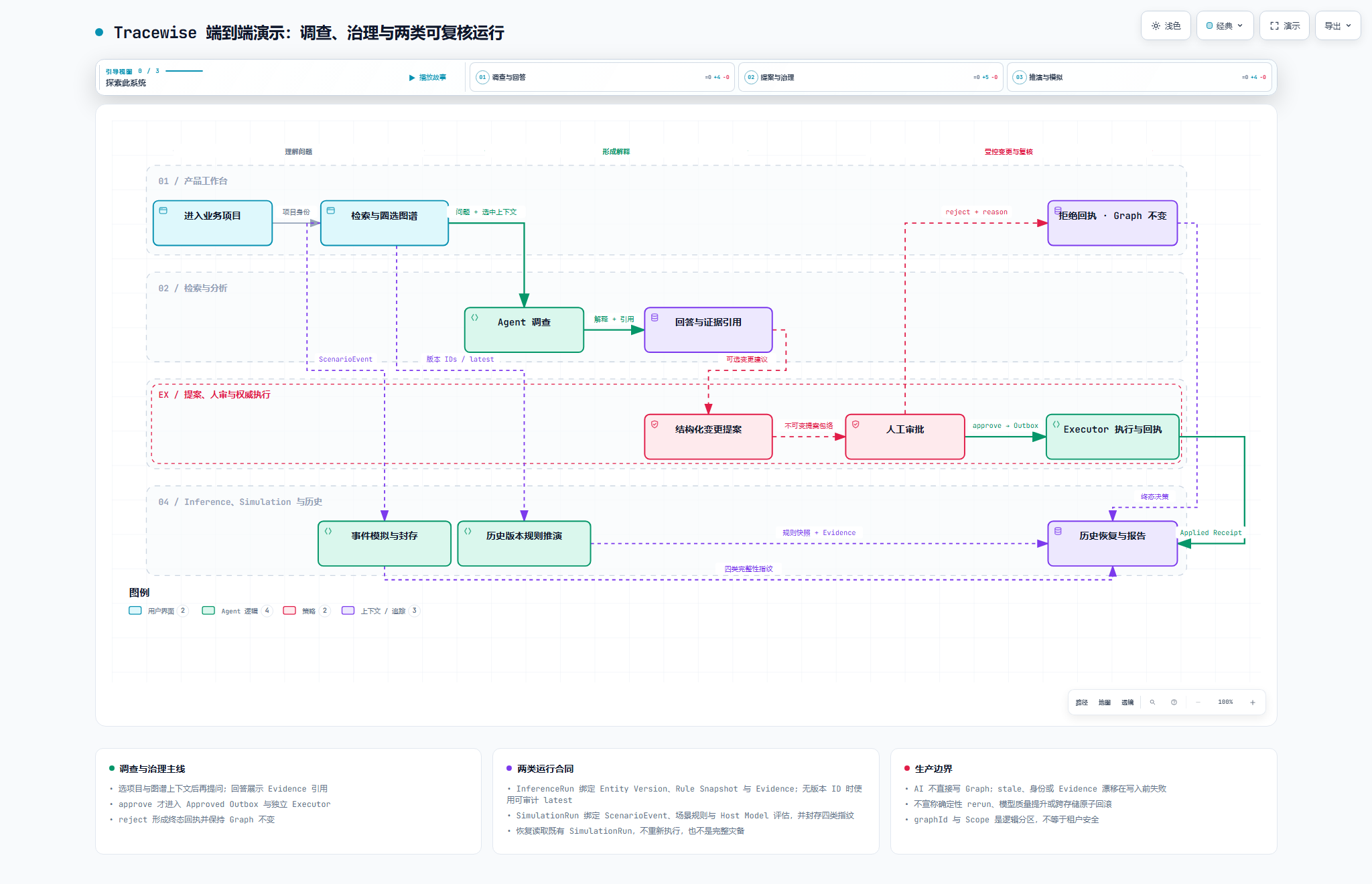This screenshot has width=1372, height=884.
Task: Select the Executor 执行与回执 node
Action: pos(1113,437)
